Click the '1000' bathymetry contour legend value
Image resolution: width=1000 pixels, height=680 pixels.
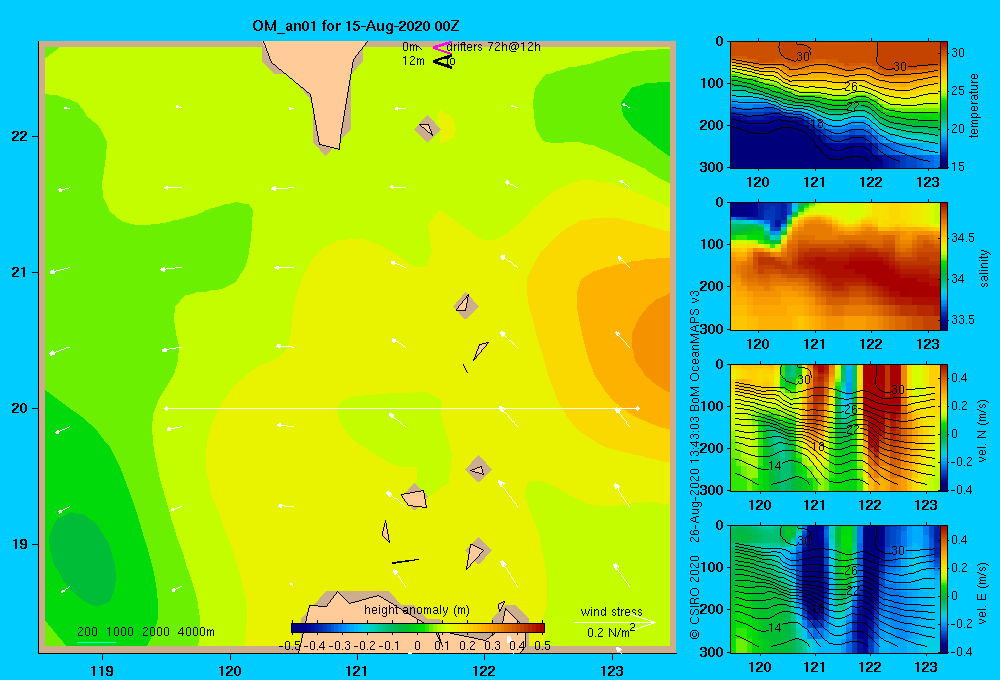pyautogui.click(x=120, y=632)
